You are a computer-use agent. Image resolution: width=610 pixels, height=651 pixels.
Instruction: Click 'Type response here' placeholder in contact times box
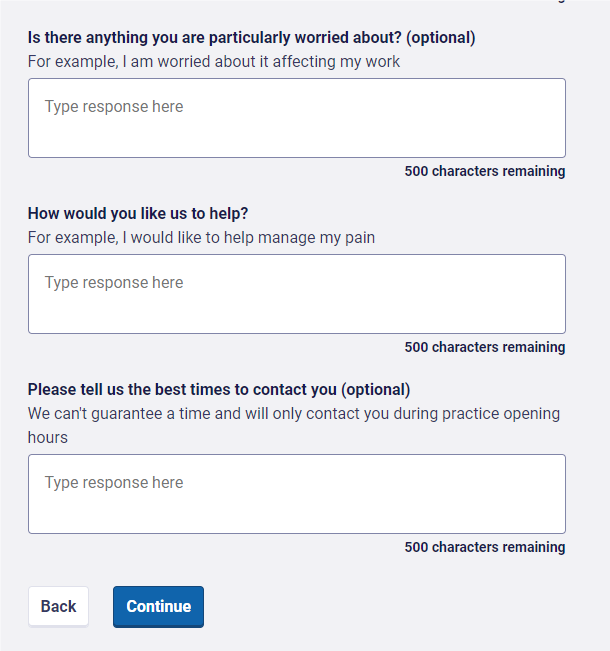pos(114,483)
